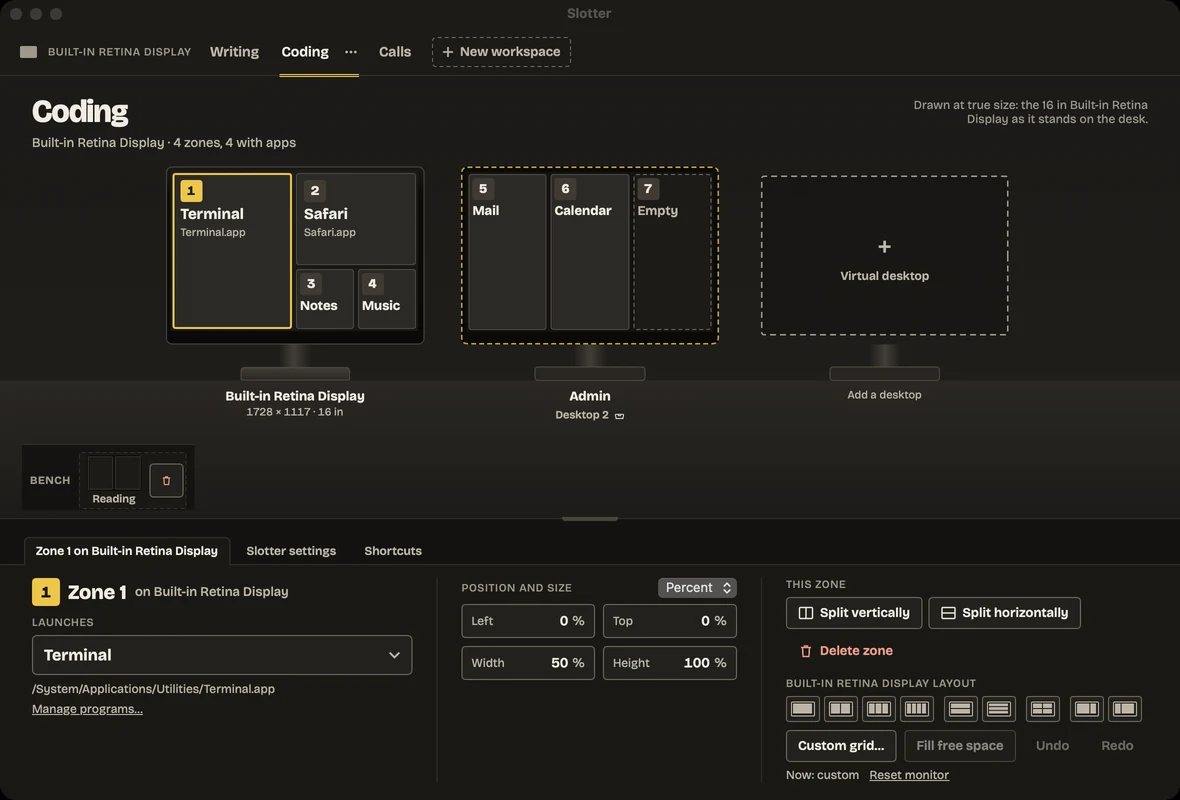Open the Launches program dropdown showing Terminal

pos(222,655)
